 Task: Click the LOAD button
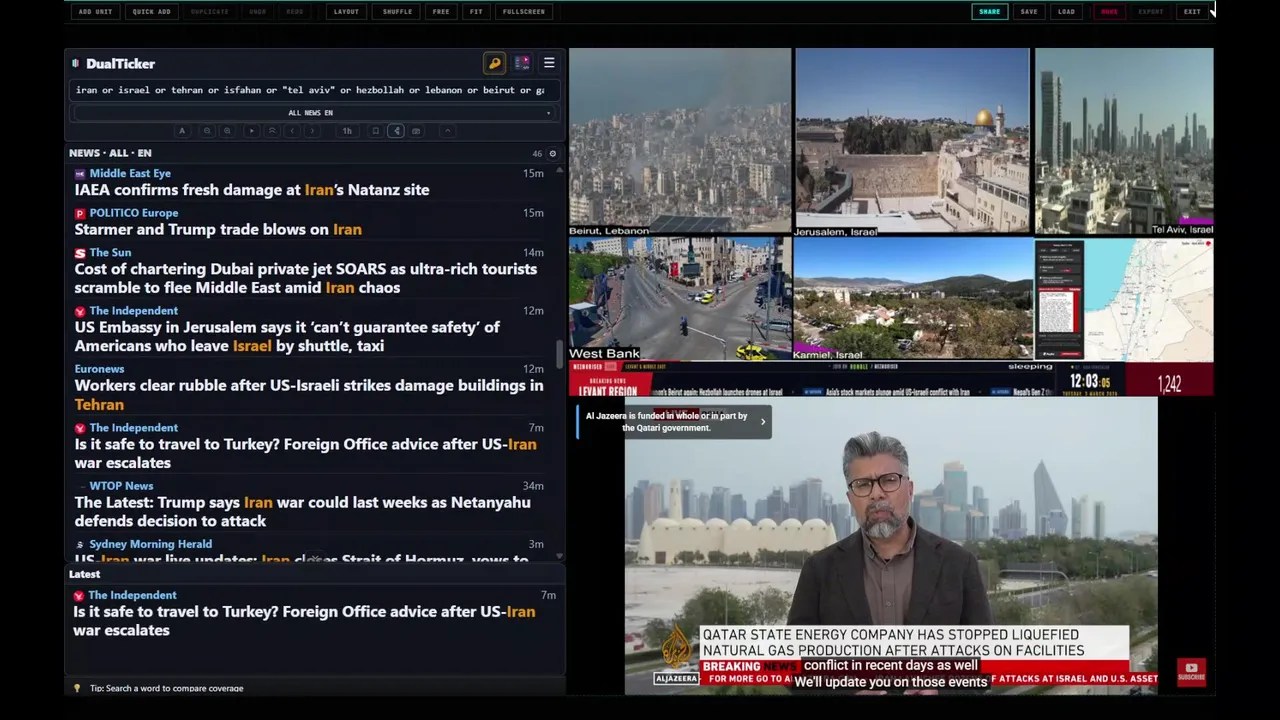[x=1067, y=12]
